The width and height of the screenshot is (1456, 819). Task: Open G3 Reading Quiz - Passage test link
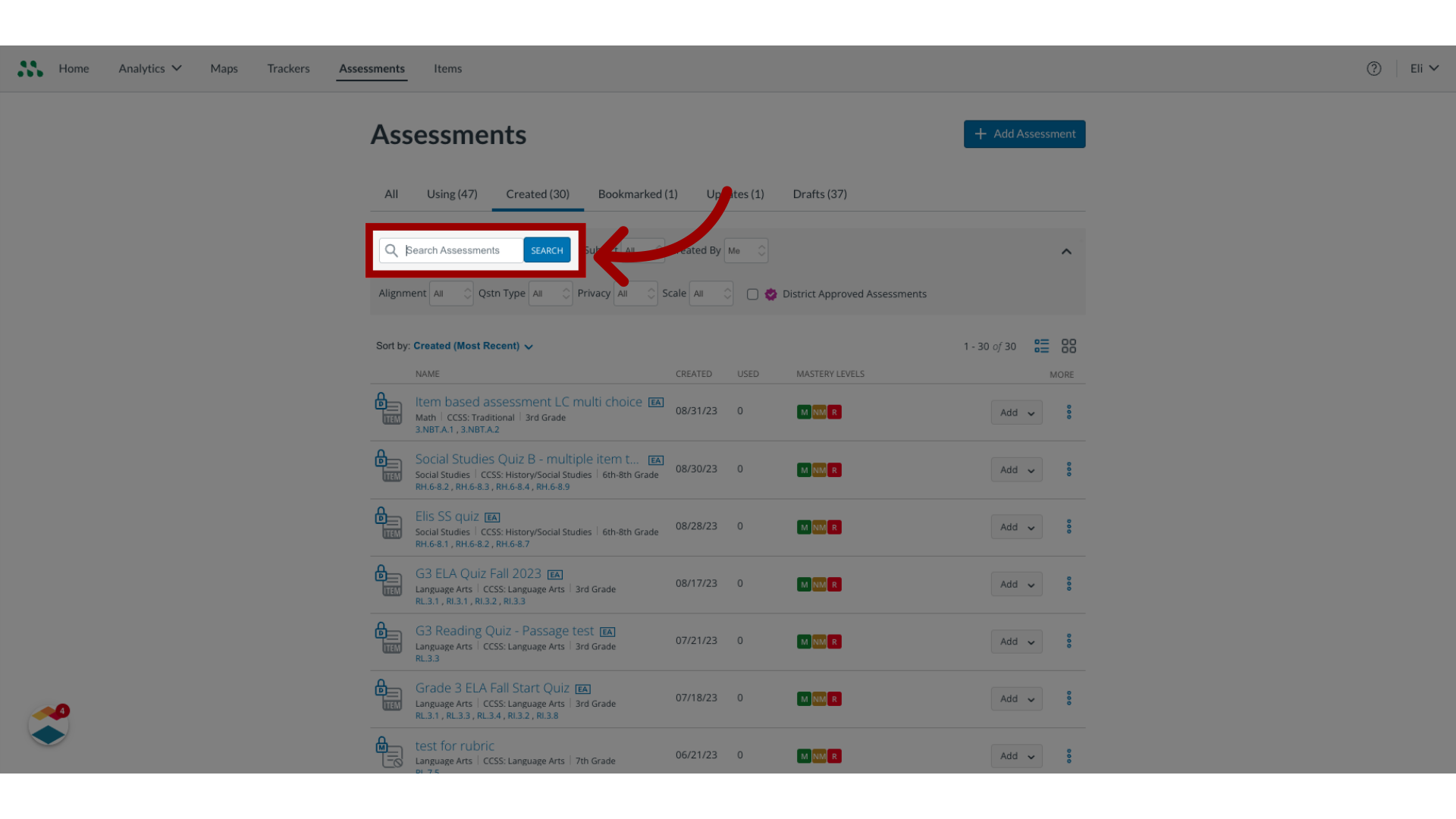tap(504, 630)
